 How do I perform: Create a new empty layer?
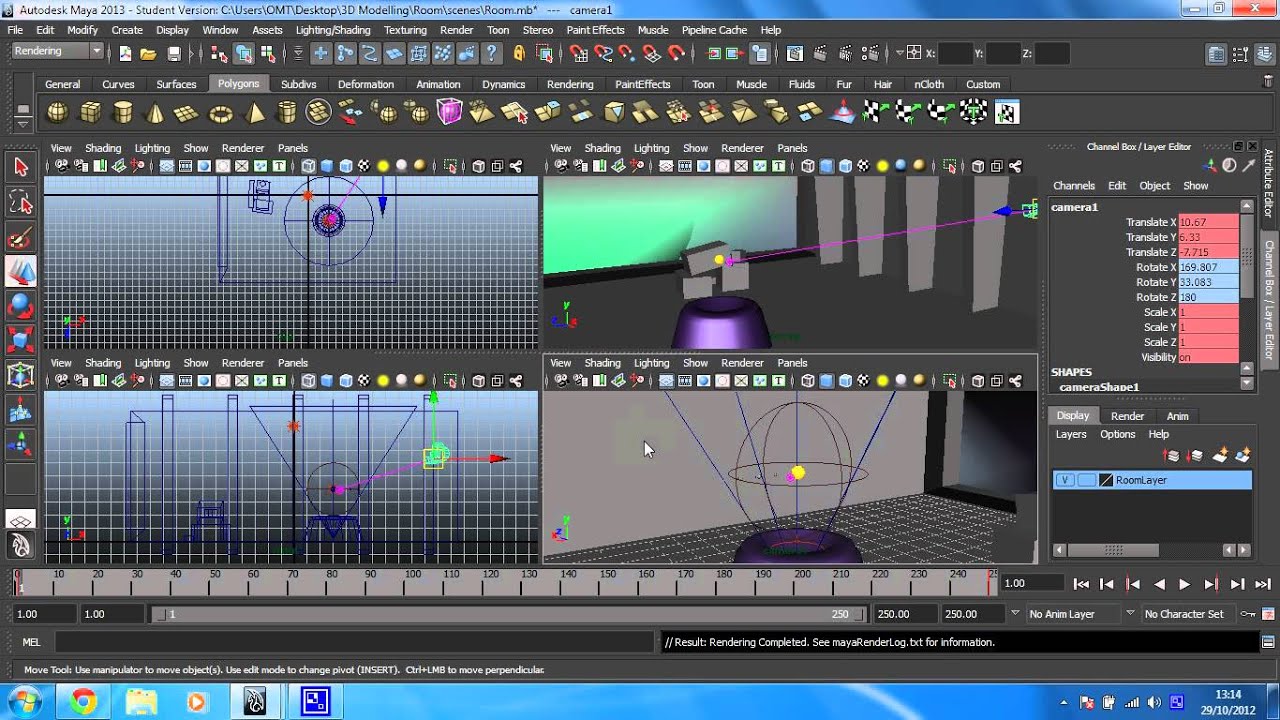(1219, 455)
